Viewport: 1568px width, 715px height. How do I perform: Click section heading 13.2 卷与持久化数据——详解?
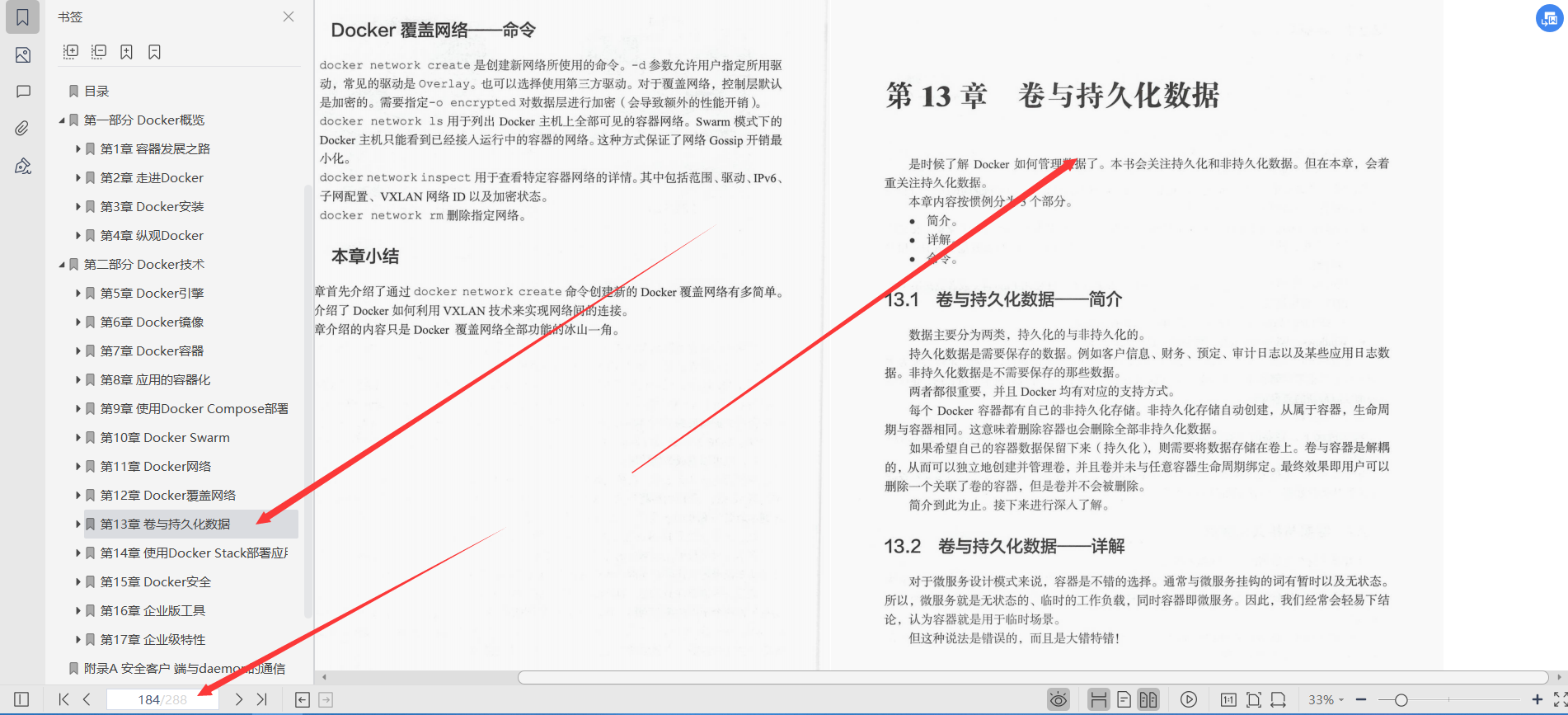click(x=1004, y=546)
